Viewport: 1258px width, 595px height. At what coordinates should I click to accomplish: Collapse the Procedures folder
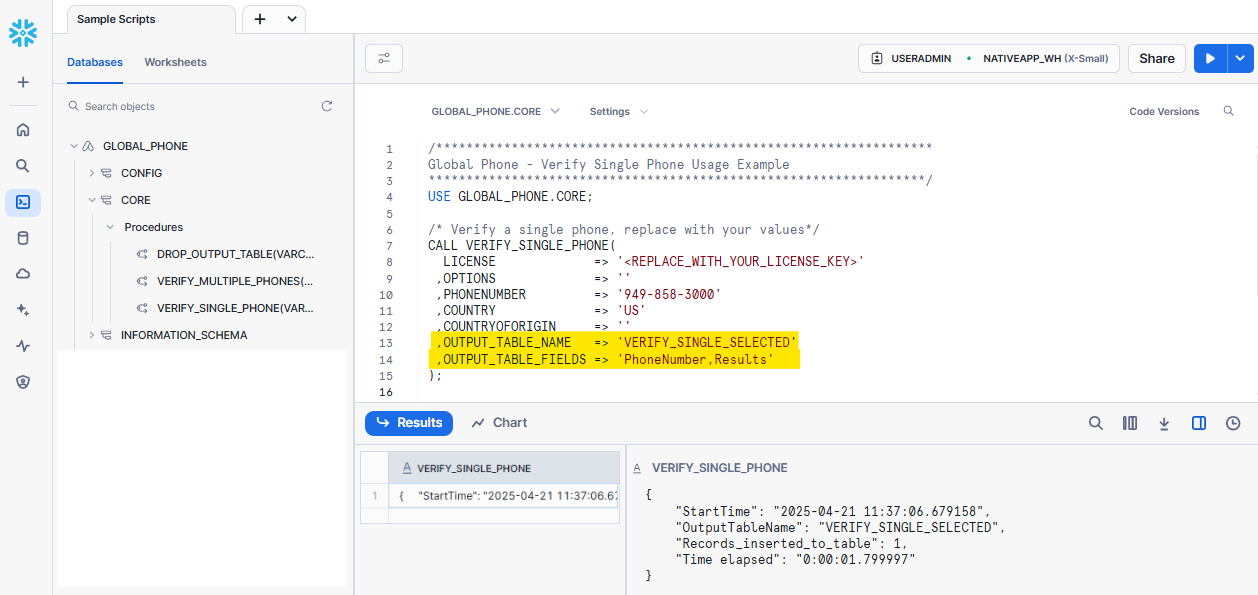[110, 227]
